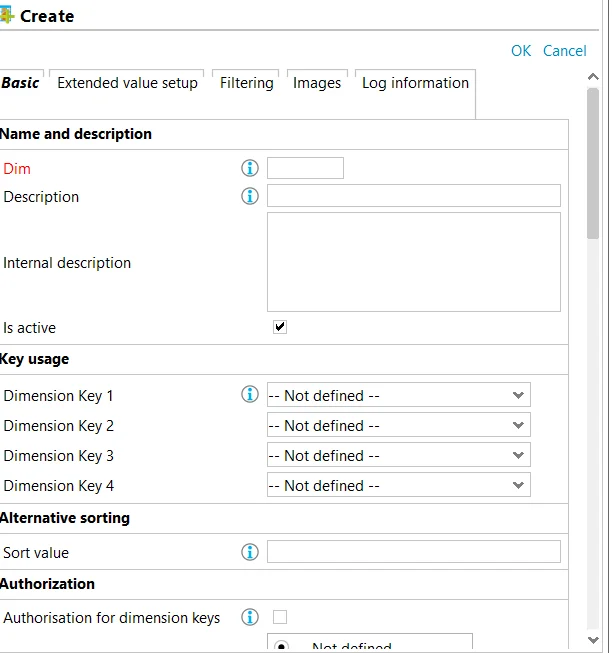
Task: Click the Authorization section header
Action: 47,584
